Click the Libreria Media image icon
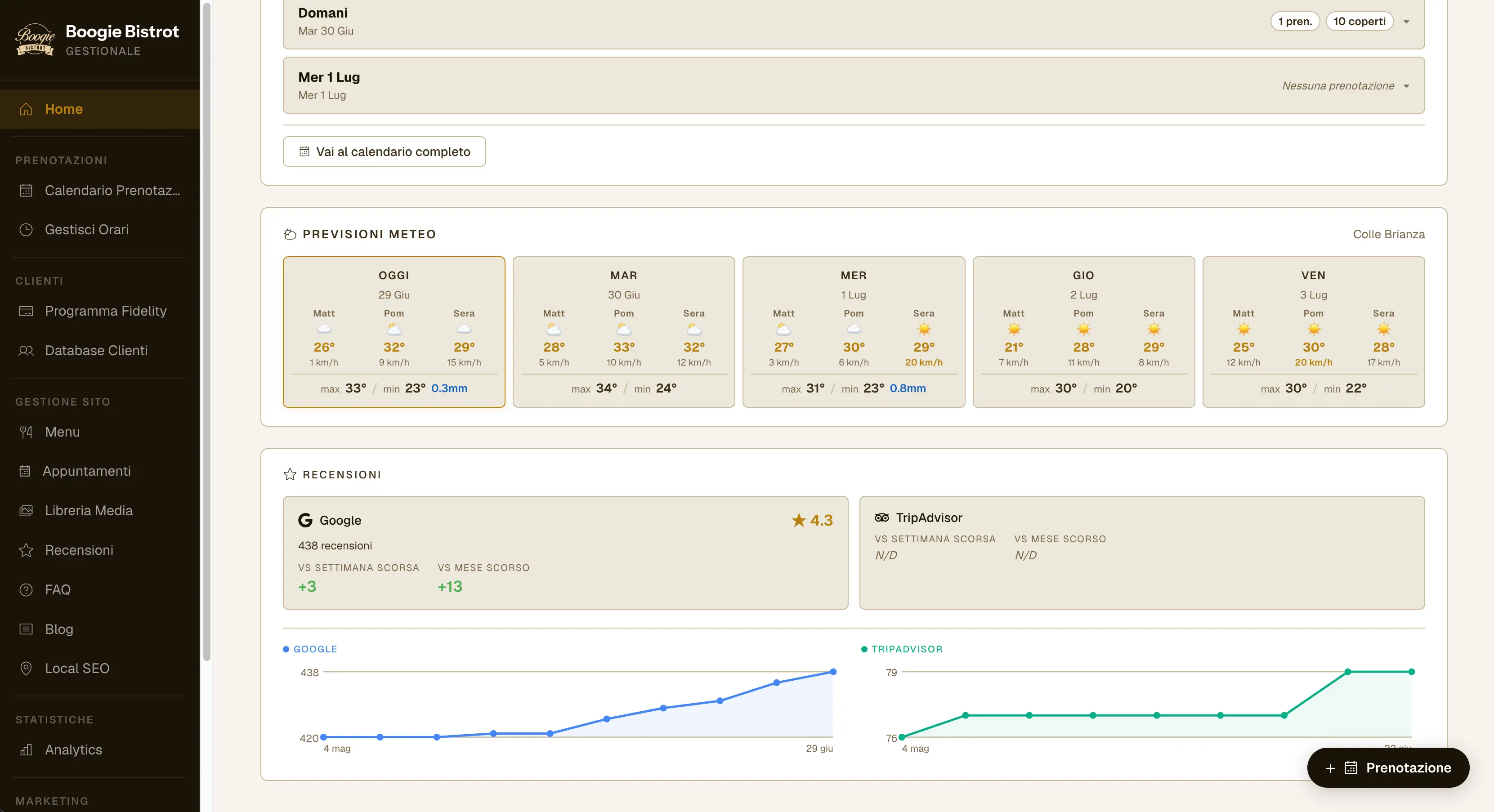Viewport: 1494px width, 812px height. coord(26,510)
